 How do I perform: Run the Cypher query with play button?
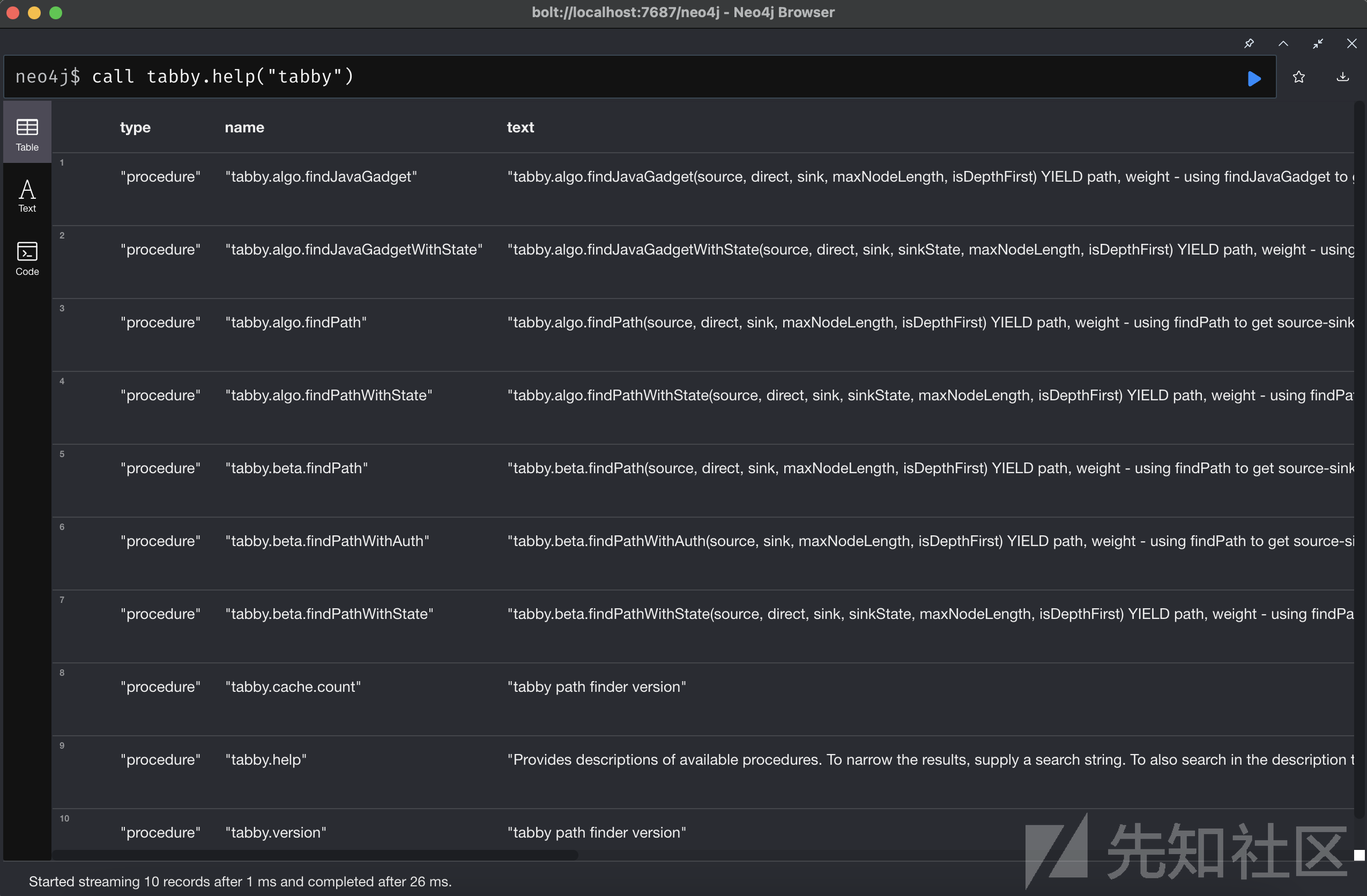tap(1254, 78)
